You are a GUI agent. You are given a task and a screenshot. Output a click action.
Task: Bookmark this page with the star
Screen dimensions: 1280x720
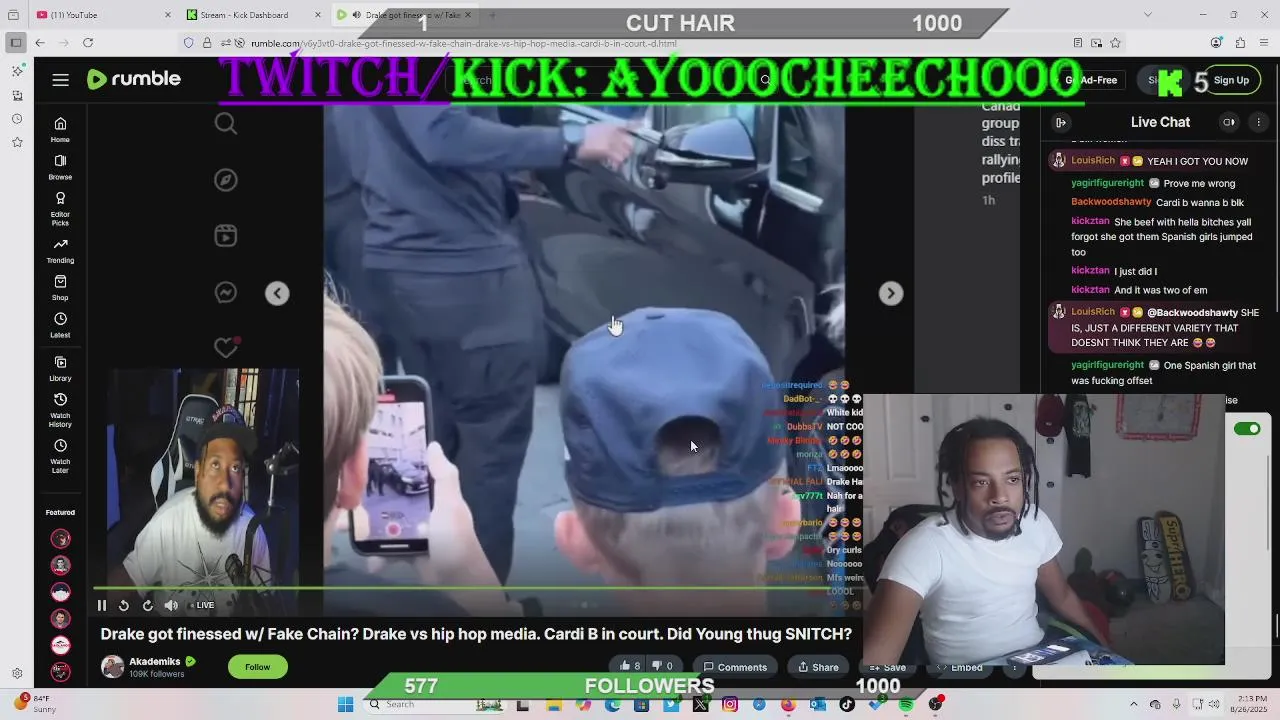pyautogui.click(x=1115, y=43)
